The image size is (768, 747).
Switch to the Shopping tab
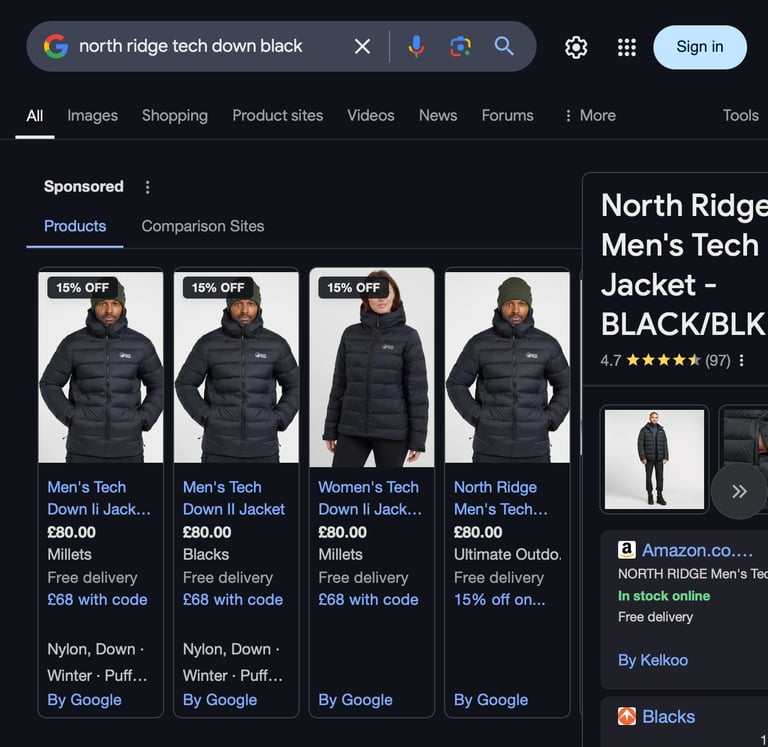[175, 116]
